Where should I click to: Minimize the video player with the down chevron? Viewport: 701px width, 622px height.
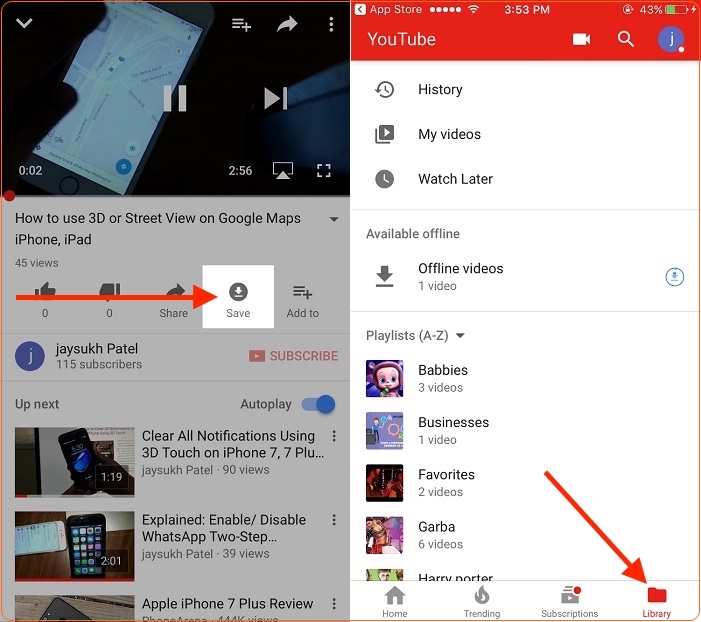[24, 23]
